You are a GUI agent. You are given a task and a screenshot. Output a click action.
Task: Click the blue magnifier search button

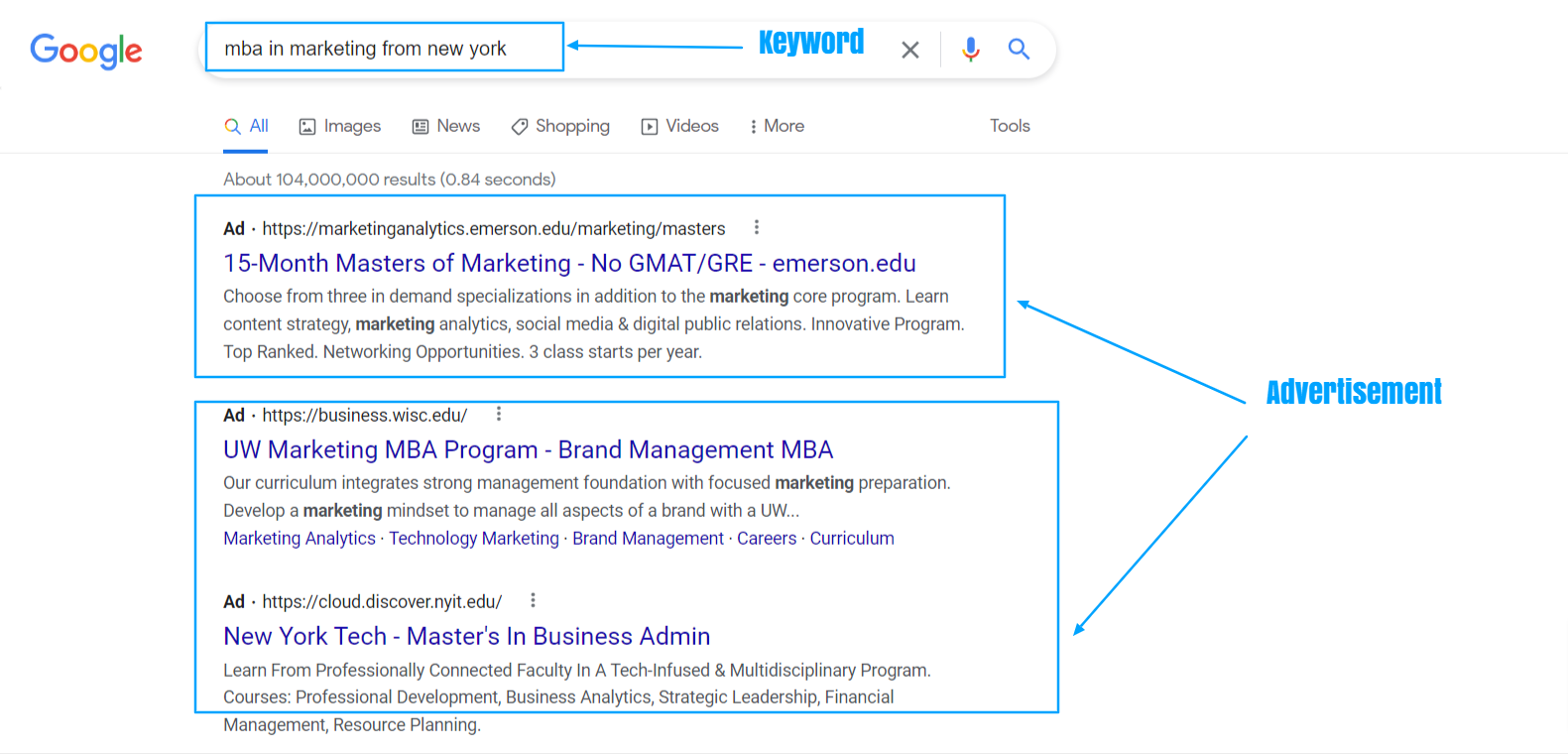1019,49
